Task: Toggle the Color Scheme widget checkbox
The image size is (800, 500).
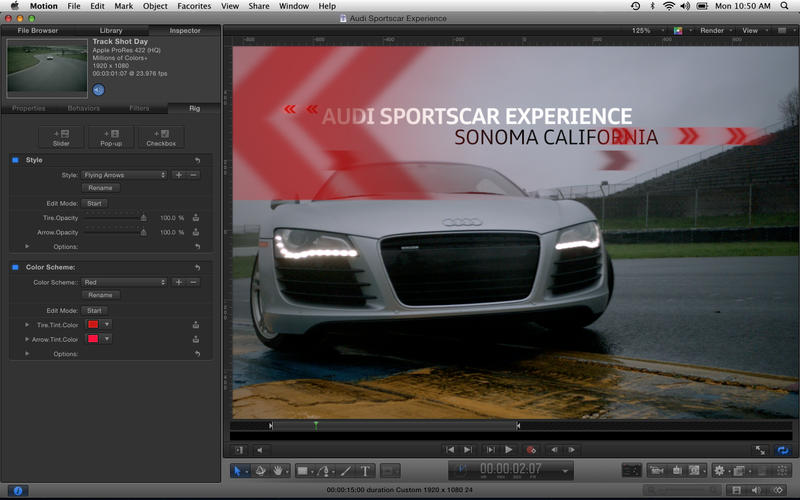Action: (x=15, y=267)
